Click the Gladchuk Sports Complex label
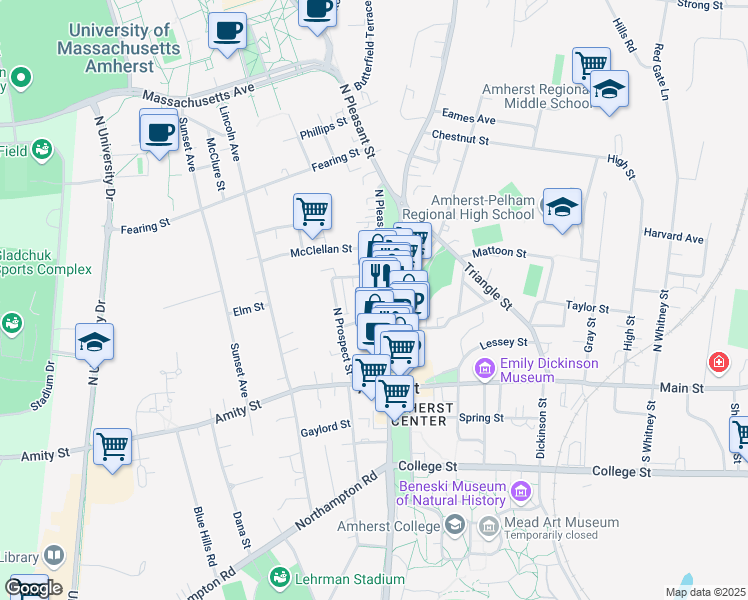Screen dimensions: 748x600 [x=46, y=262]
